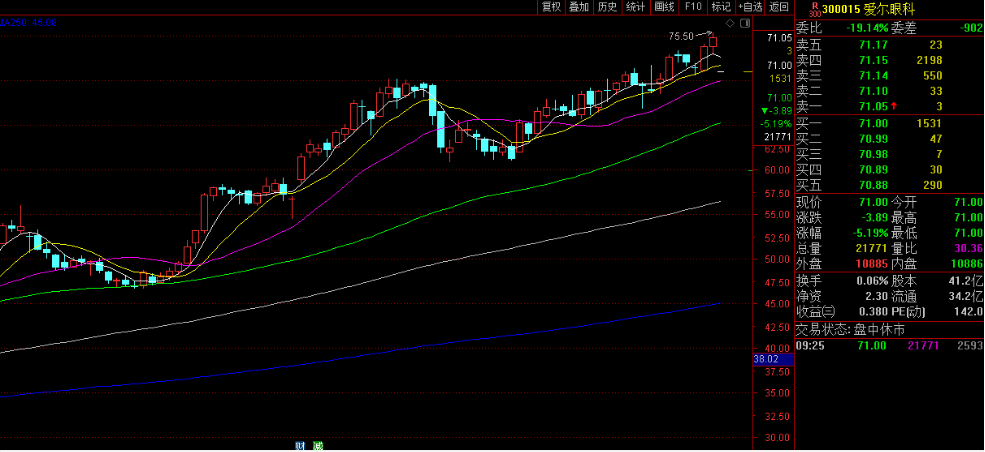Click the blue 38.02 price marker on axis
Screen dimensions: 985x452
coord(766,358)
